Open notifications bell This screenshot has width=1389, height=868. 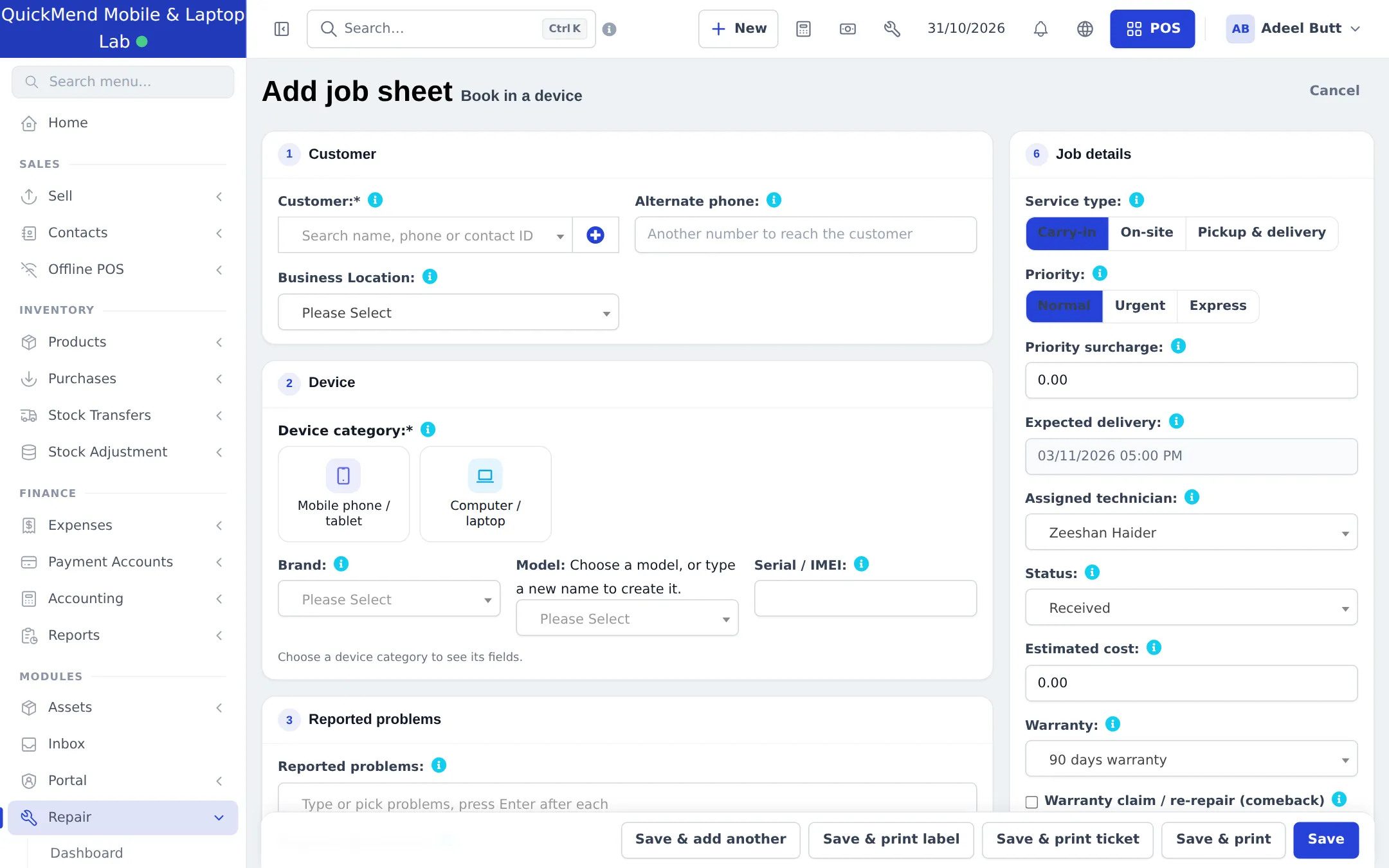point(1040,29)
